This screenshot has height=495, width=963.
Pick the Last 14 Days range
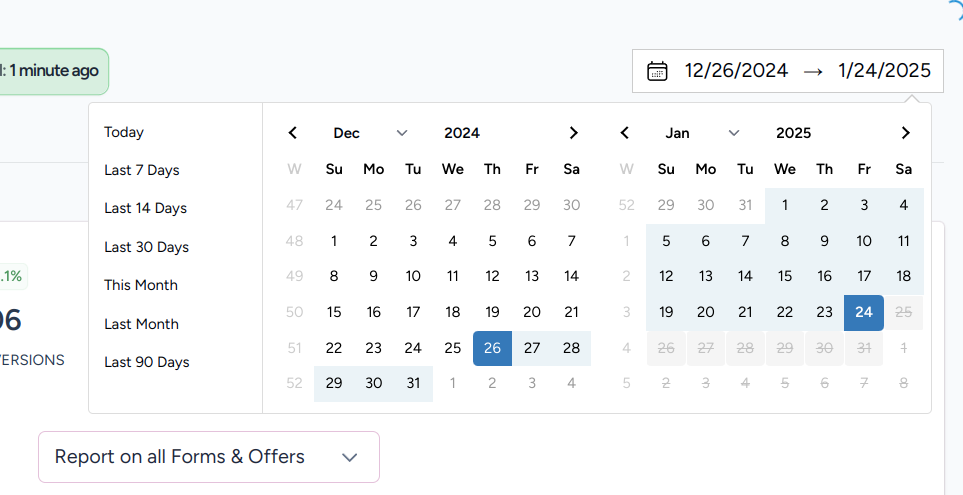point(145,208)
